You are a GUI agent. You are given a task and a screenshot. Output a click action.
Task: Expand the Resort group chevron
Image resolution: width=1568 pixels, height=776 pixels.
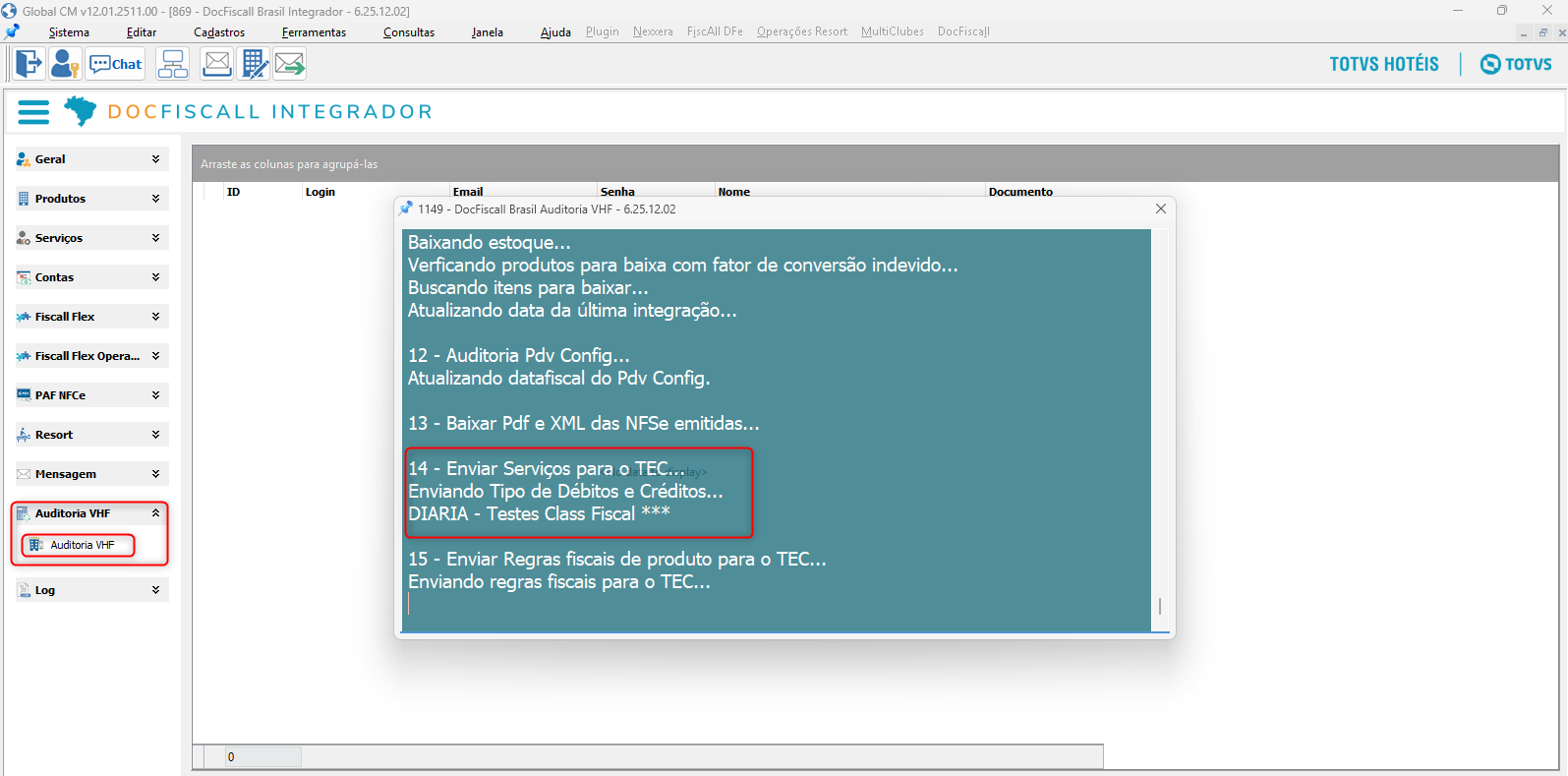155,434
